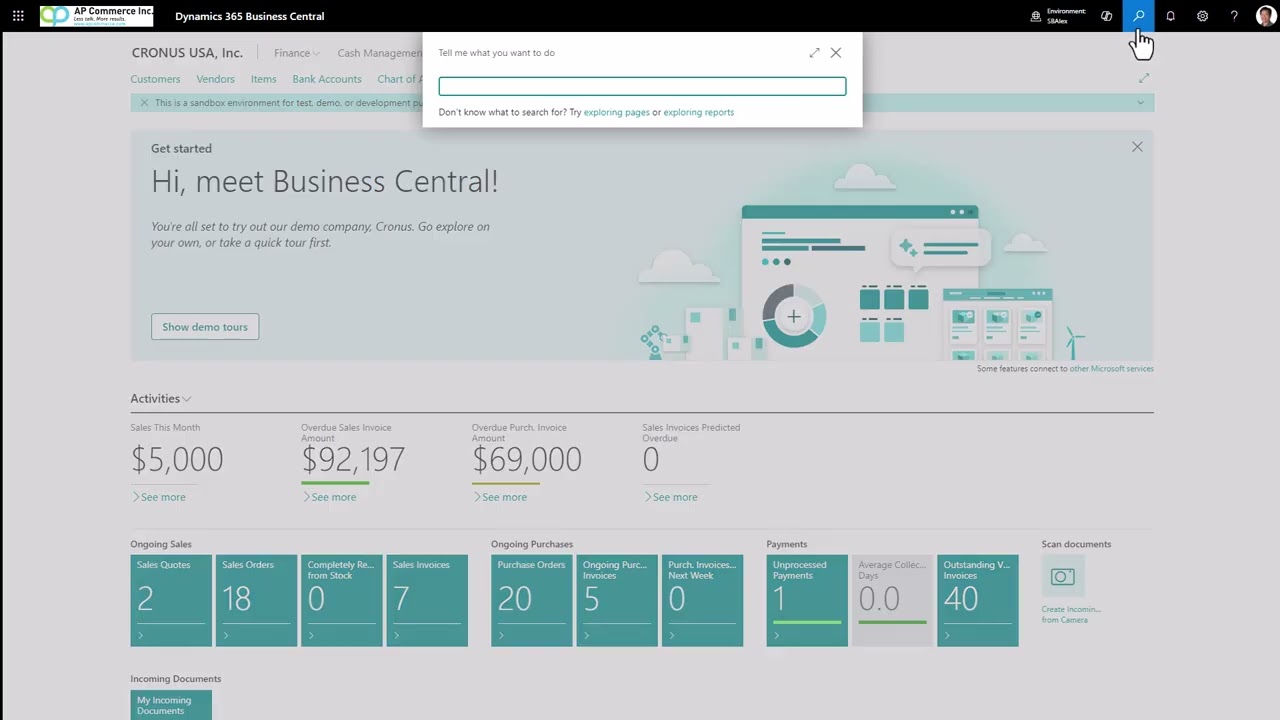Screen dimensions: 1280x720
Task: Click the Dynamics 365 Business Central title
Action: pos(249,16)
